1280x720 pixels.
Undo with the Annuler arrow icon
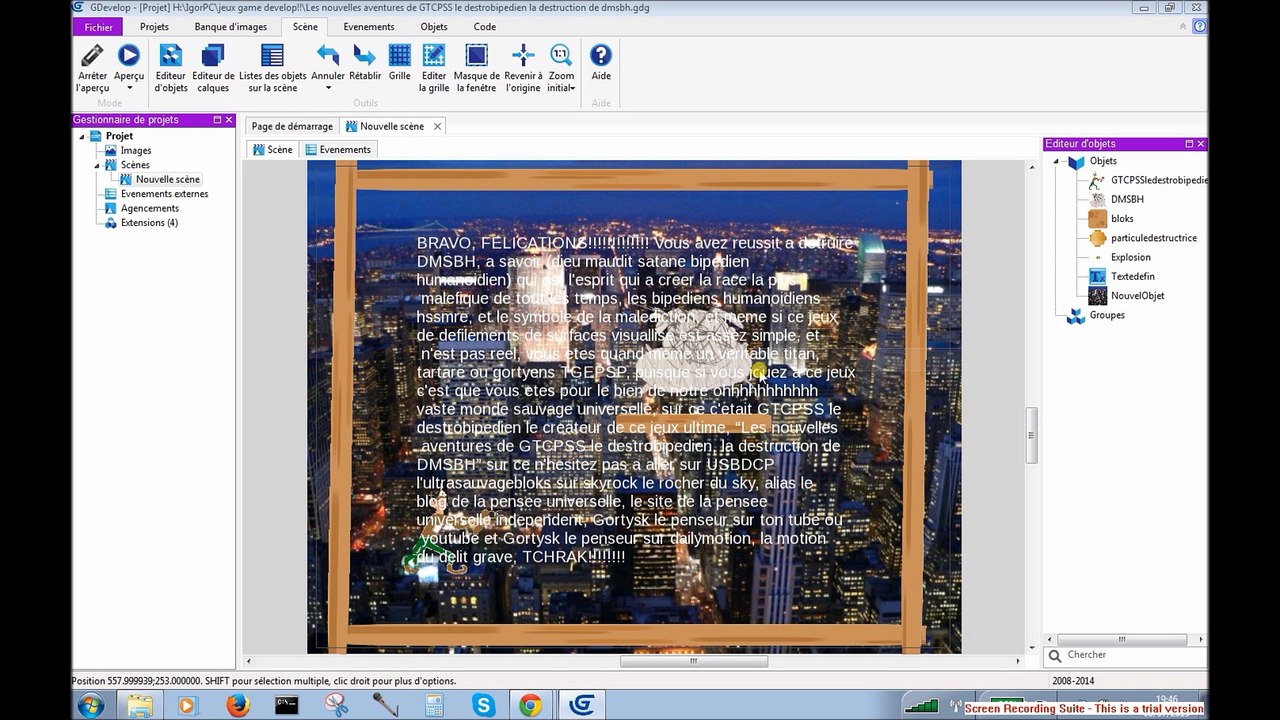click(x=328, y=56)
